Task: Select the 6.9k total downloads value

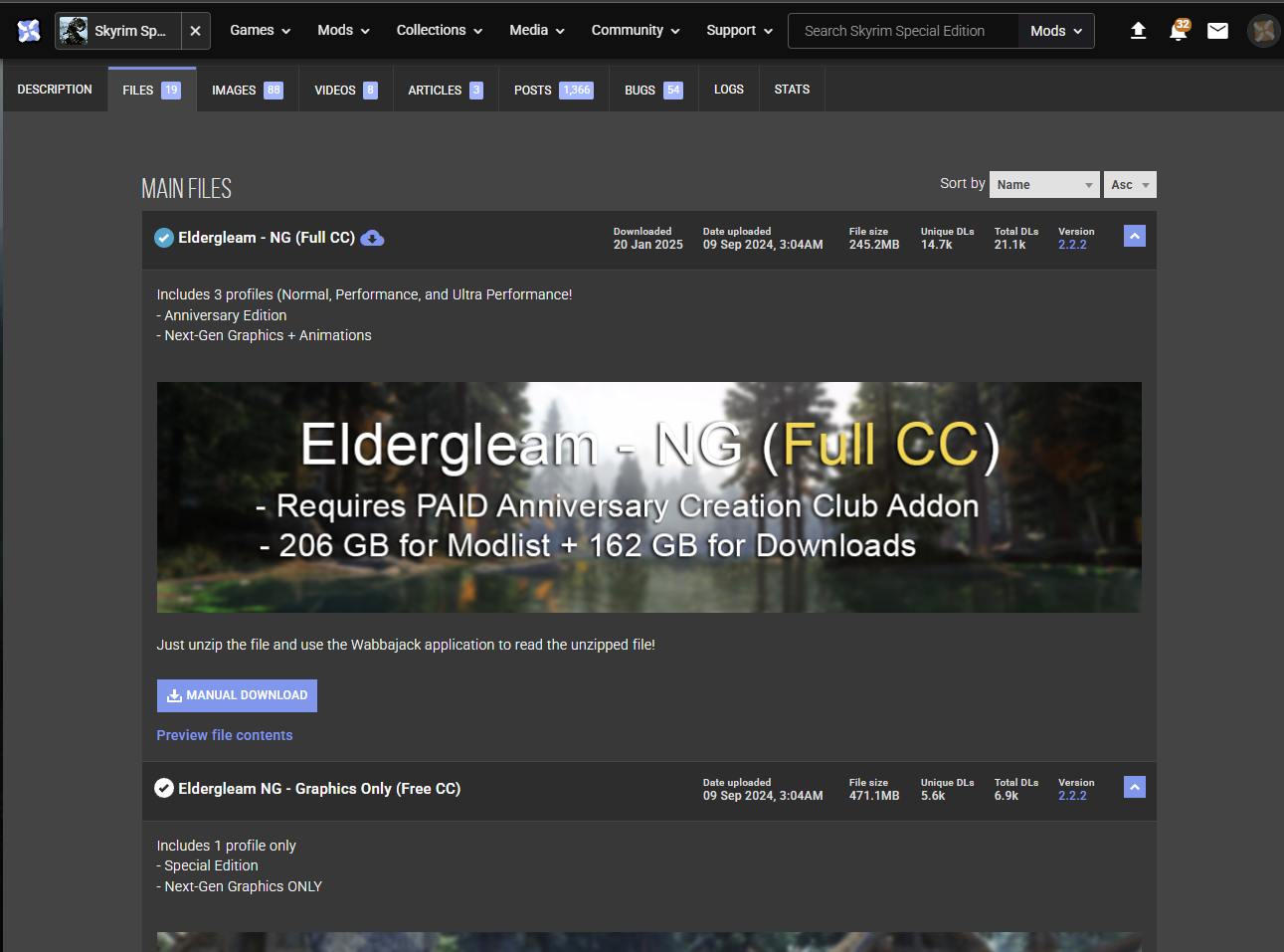Action: (1007, 796)
